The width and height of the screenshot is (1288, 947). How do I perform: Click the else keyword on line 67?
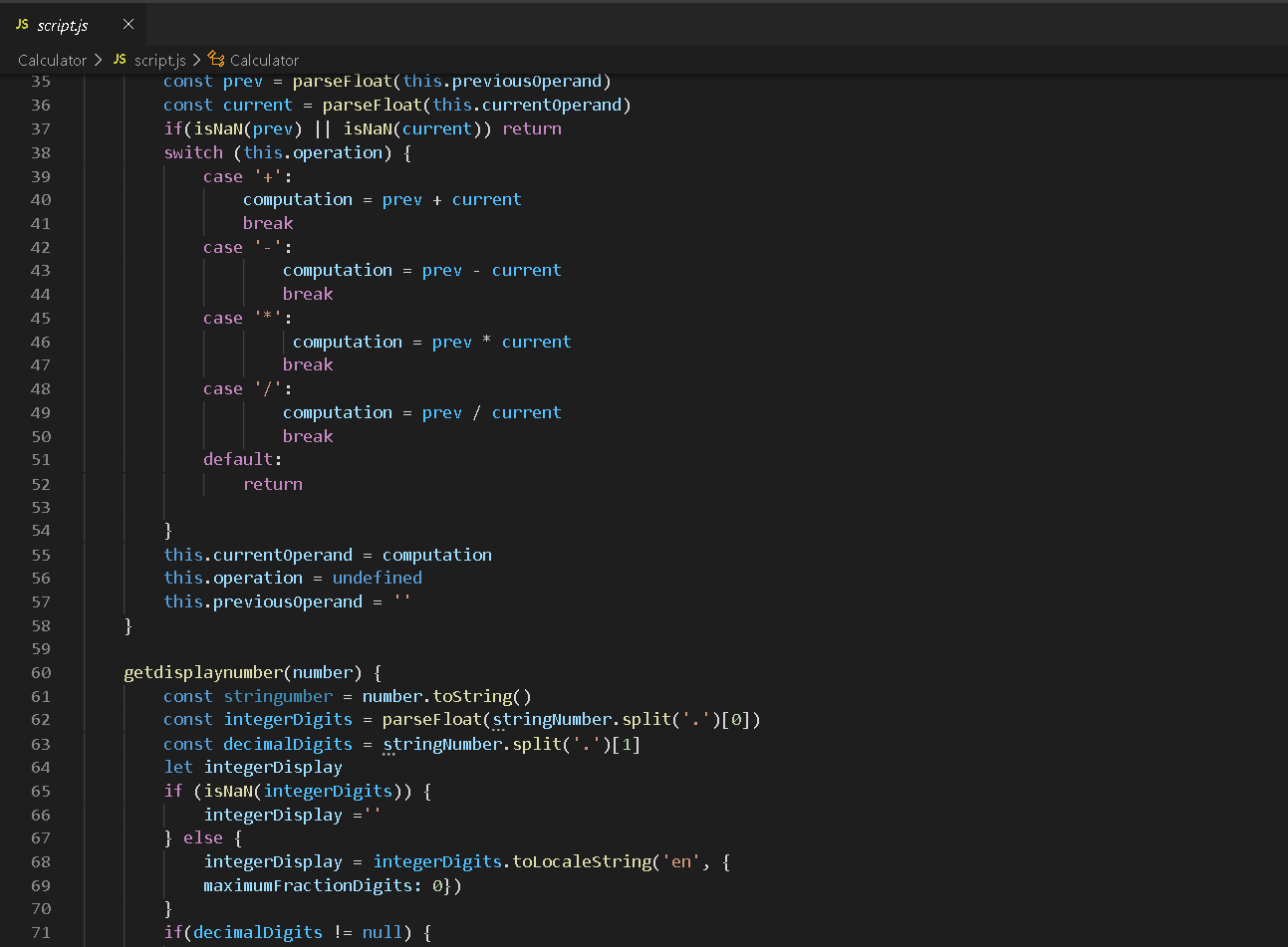203,837
